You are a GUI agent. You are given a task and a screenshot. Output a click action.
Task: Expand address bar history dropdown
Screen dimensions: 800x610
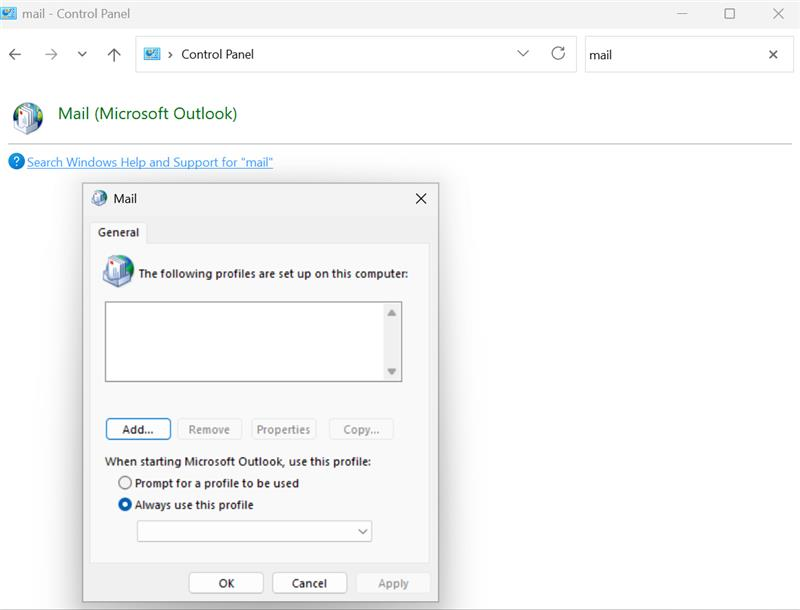(x=522, y=53)
